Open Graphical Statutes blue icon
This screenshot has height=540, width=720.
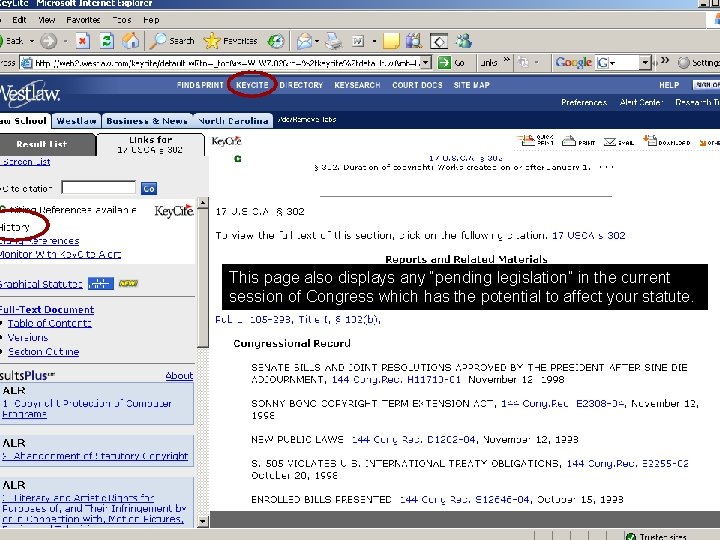101,283
